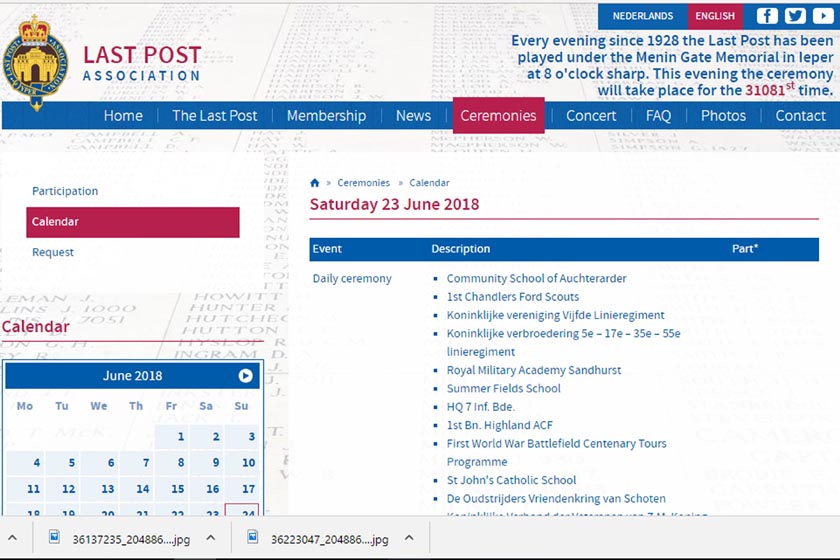The width and height of the screenshot is (840, 560).
Task: Open Participation in the sidebar
Action: point(65,191)
